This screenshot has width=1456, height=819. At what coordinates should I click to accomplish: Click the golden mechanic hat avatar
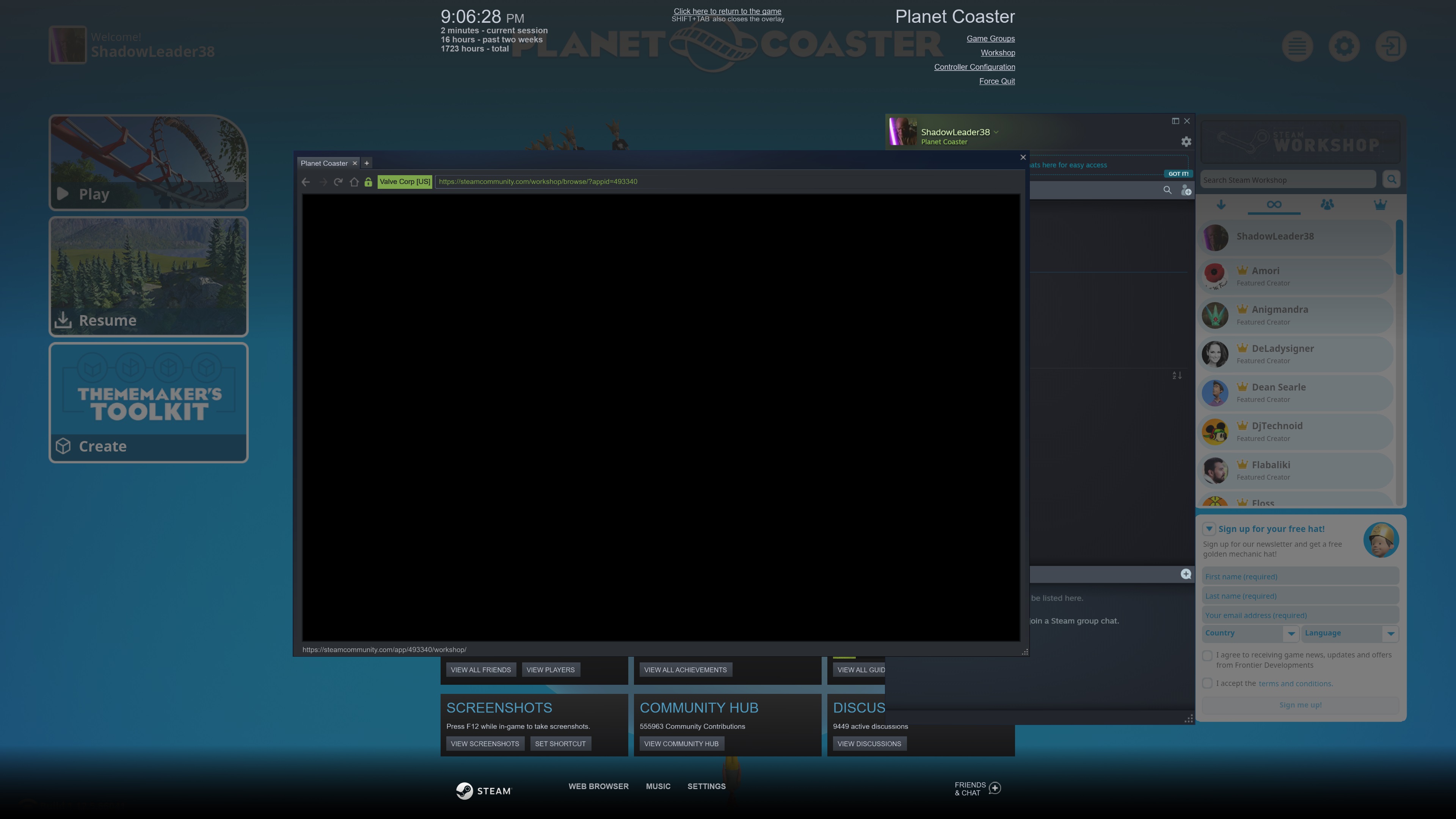[x=1381, y=540]
